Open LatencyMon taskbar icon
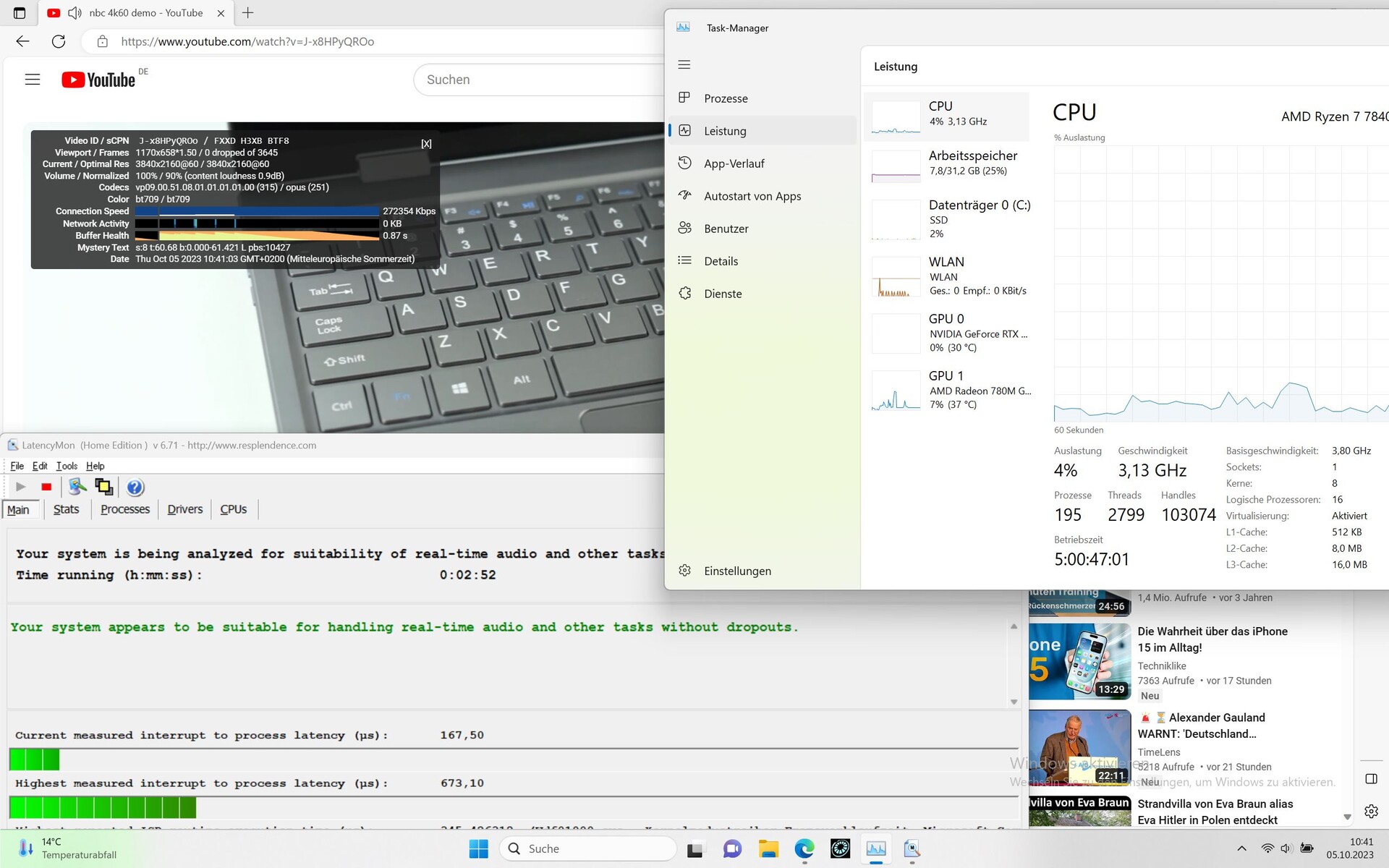 [912, 848]
